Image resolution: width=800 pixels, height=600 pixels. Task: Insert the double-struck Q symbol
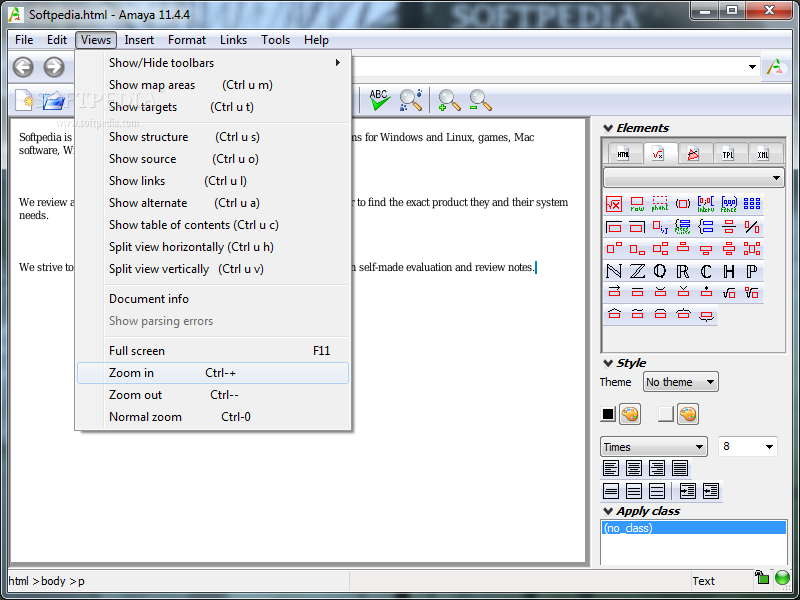(x=660, y=271)
